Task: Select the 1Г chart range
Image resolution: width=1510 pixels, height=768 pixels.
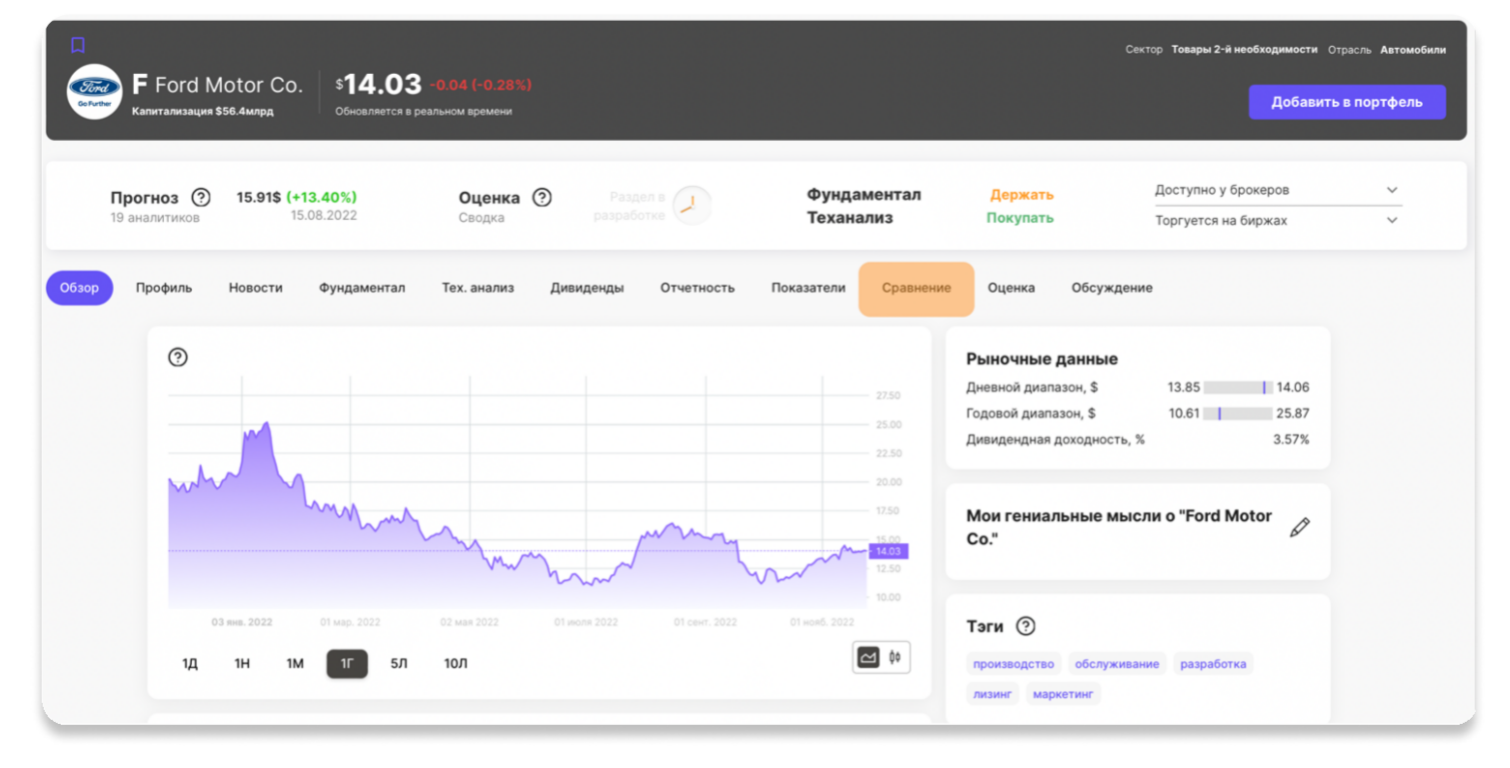Action: click(x=347, y=664)
